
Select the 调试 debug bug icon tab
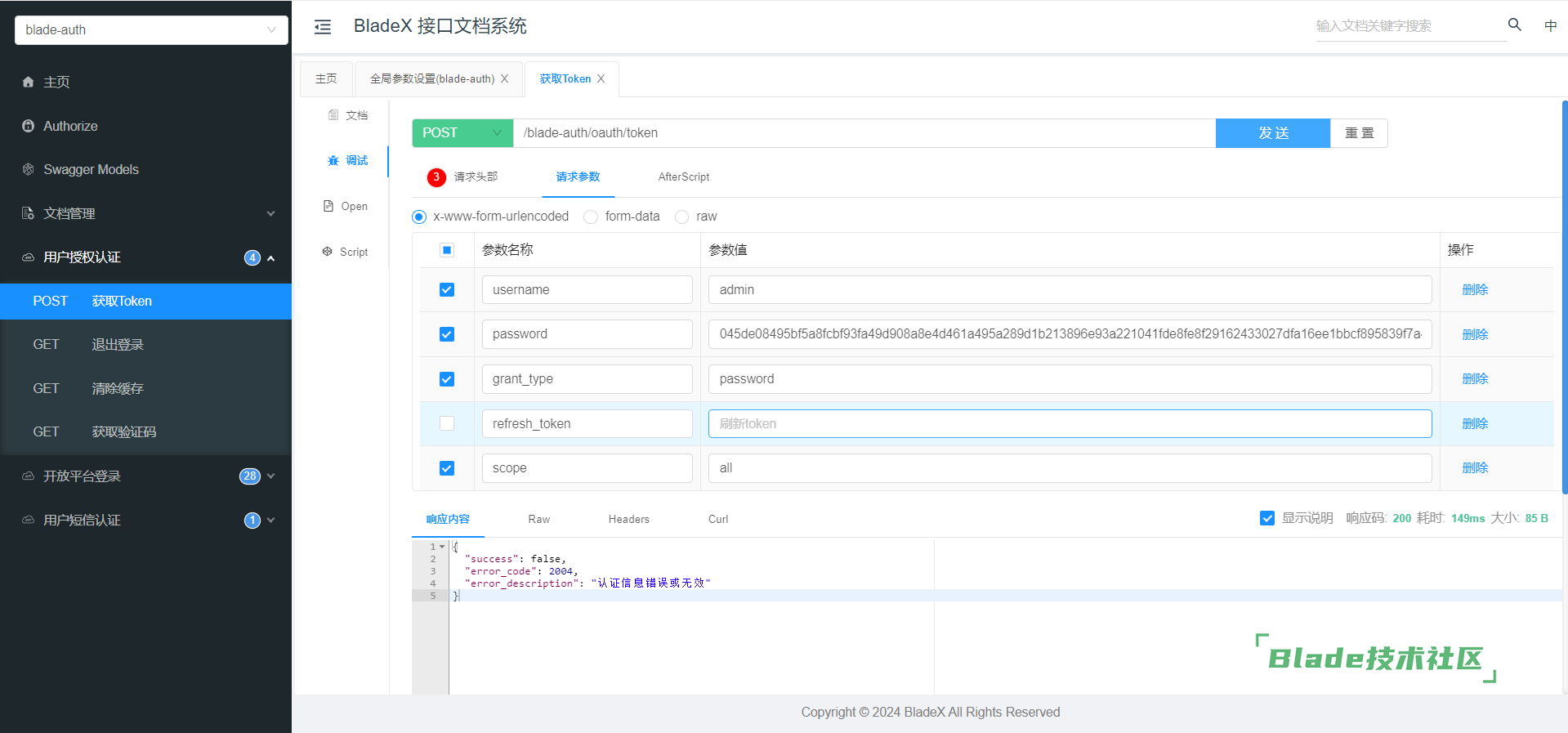348,160
